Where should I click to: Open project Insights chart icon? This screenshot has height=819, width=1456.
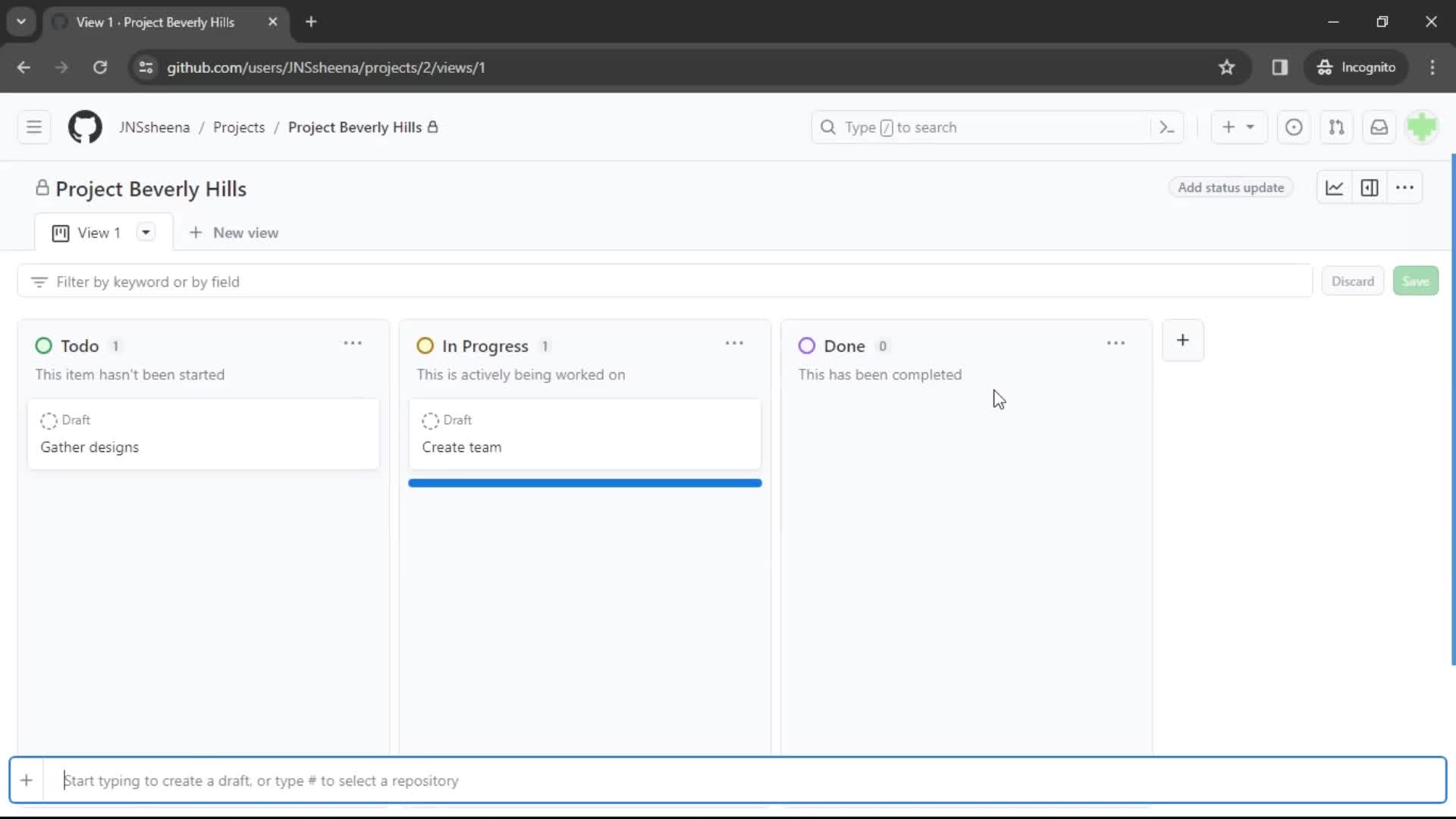tap(1334, 188)
